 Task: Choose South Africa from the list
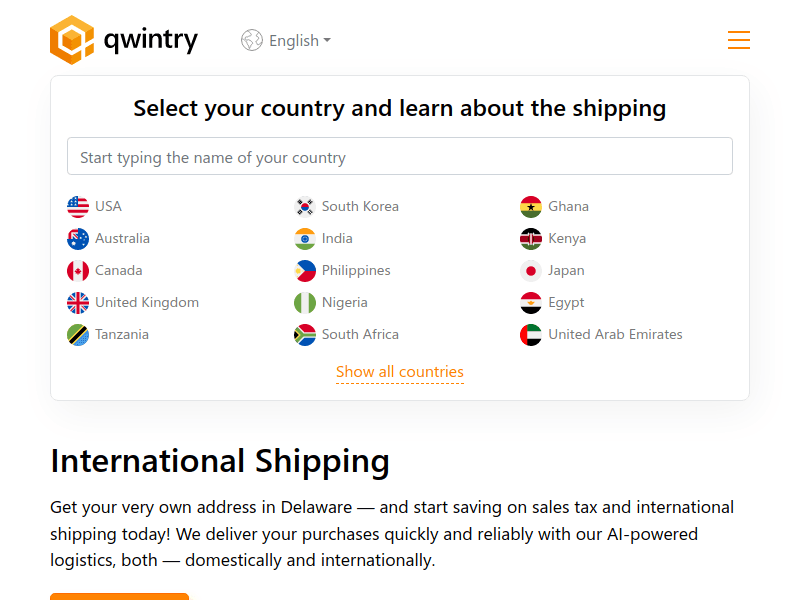[360, 334]
